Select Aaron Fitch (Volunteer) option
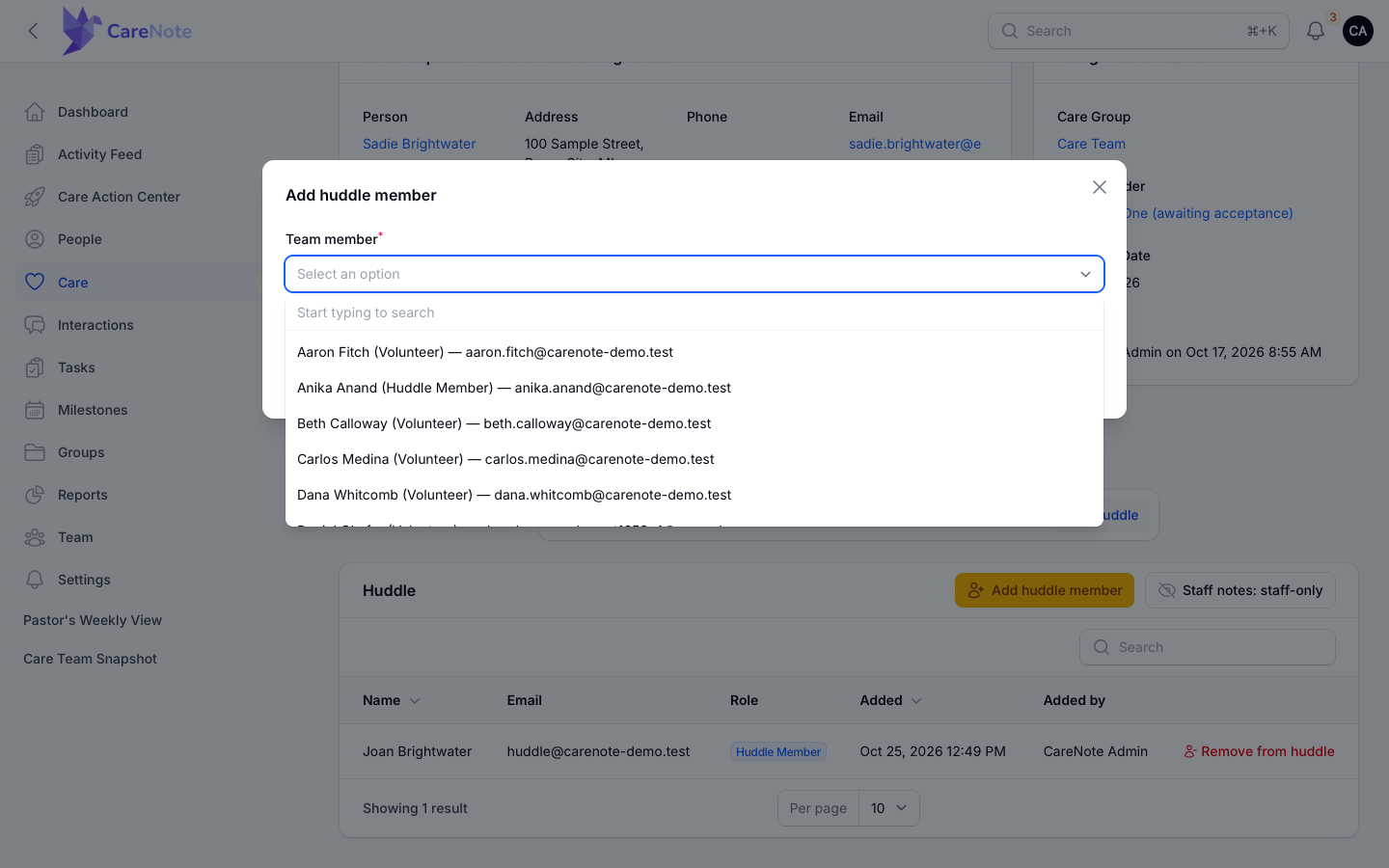This screenshot has height=868, width=1389. 694,352
